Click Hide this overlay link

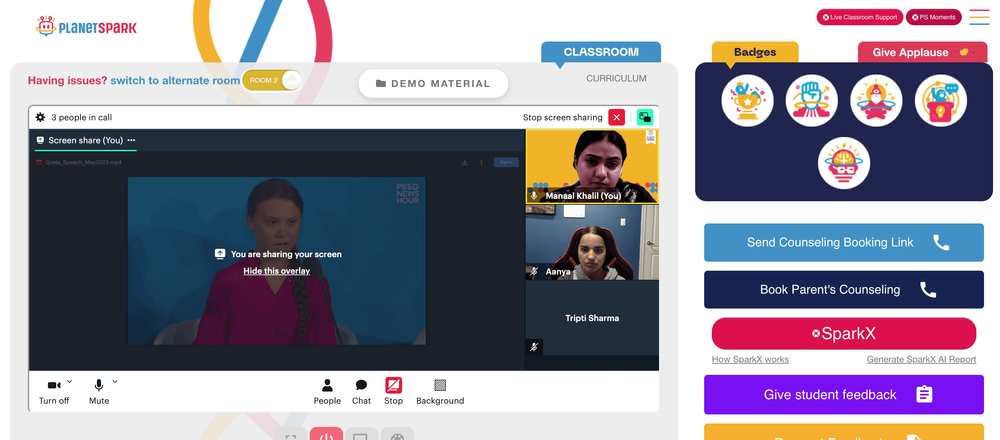276,271
